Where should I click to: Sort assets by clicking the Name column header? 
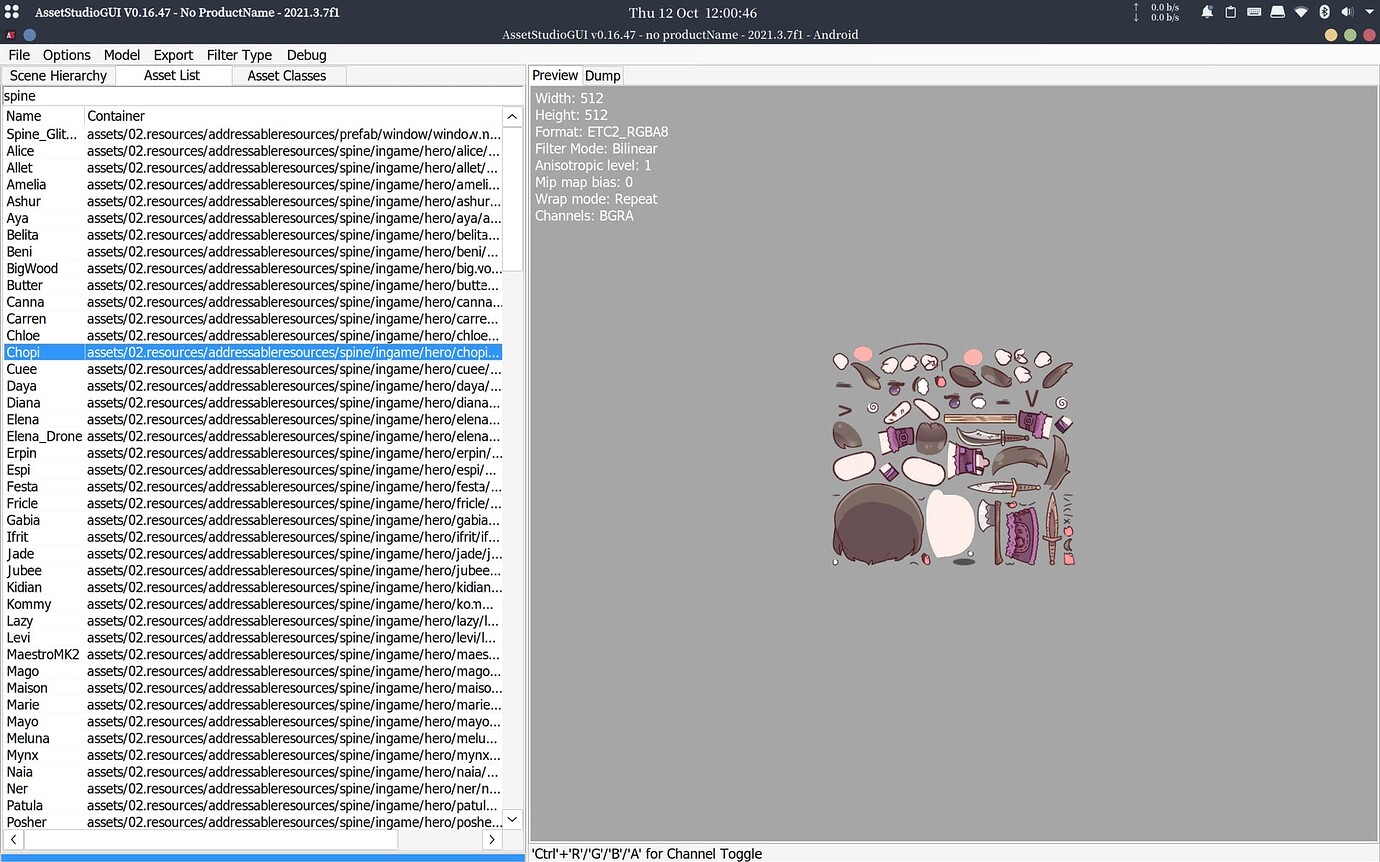click(x=28, y=116)
